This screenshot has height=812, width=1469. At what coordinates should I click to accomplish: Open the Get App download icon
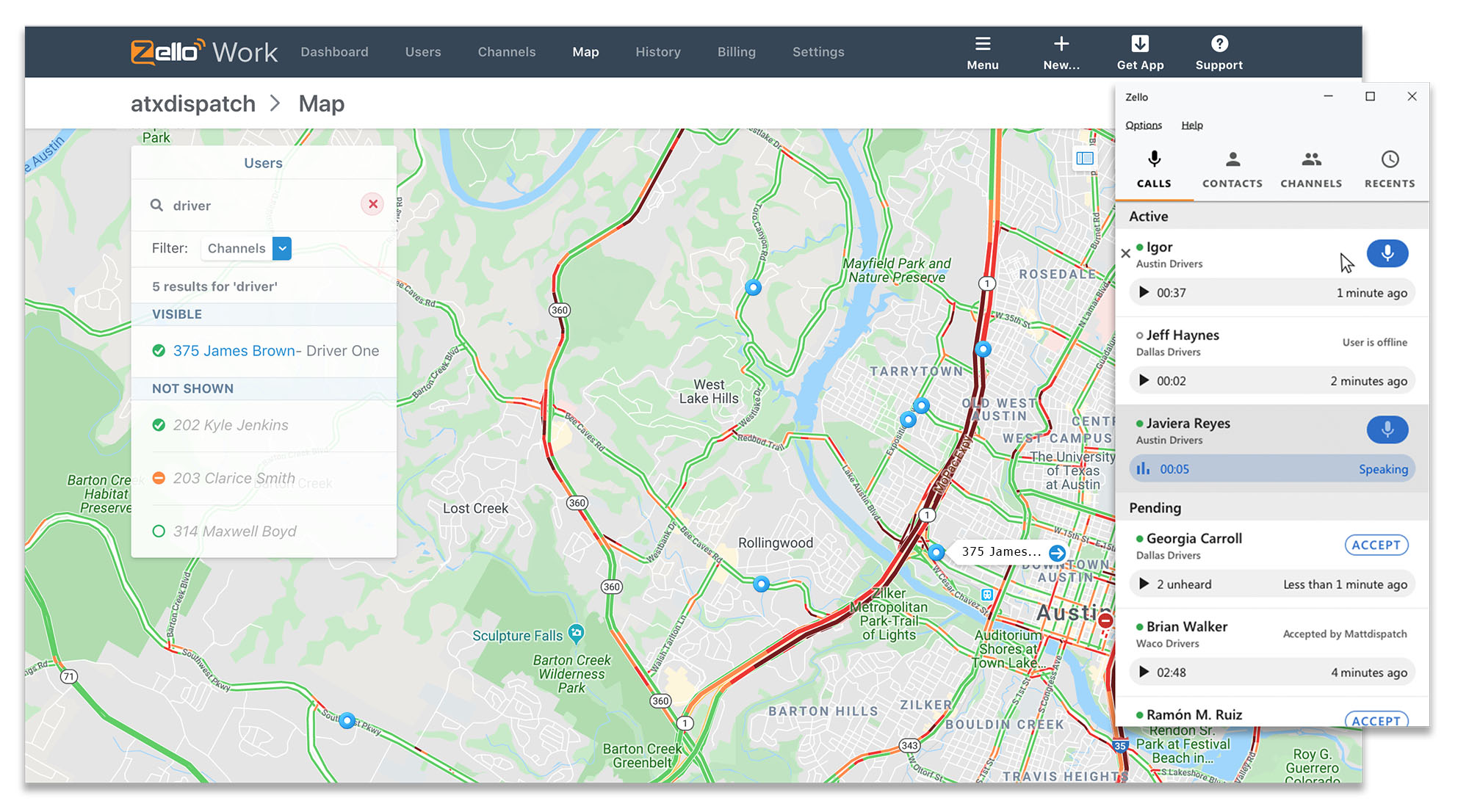pos(1140,44)
